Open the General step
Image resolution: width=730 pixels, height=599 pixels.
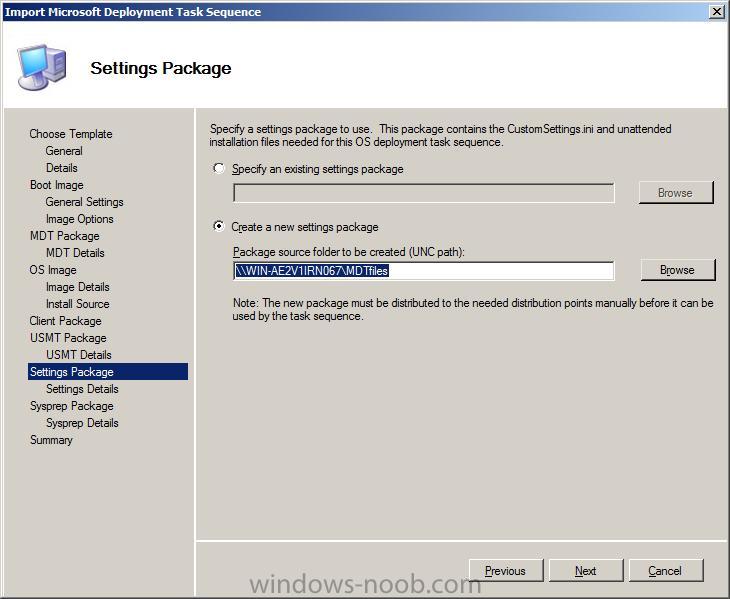point(64,151)
